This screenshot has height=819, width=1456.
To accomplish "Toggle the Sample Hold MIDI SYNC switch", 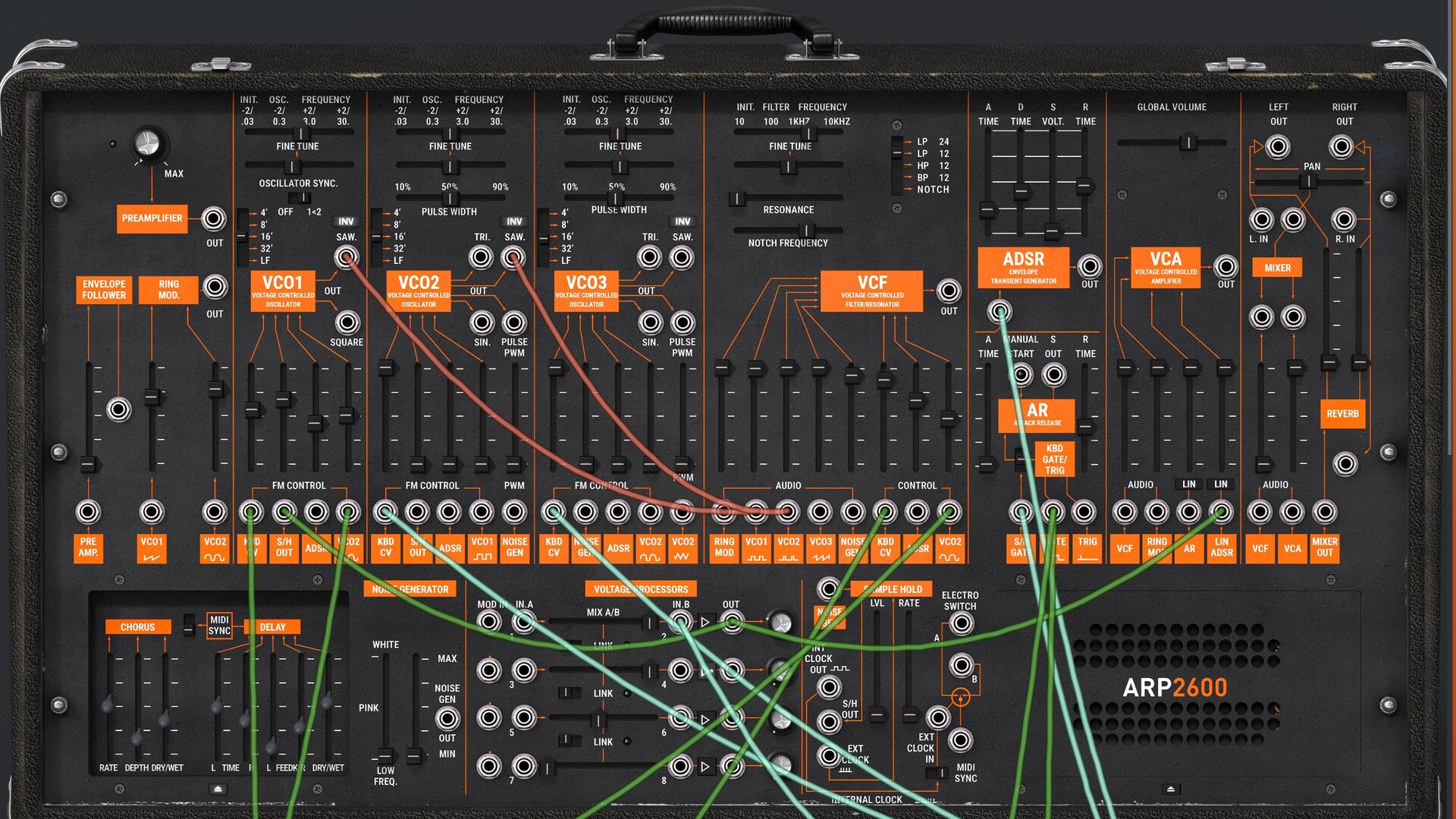I will click(x=937, y=773).
